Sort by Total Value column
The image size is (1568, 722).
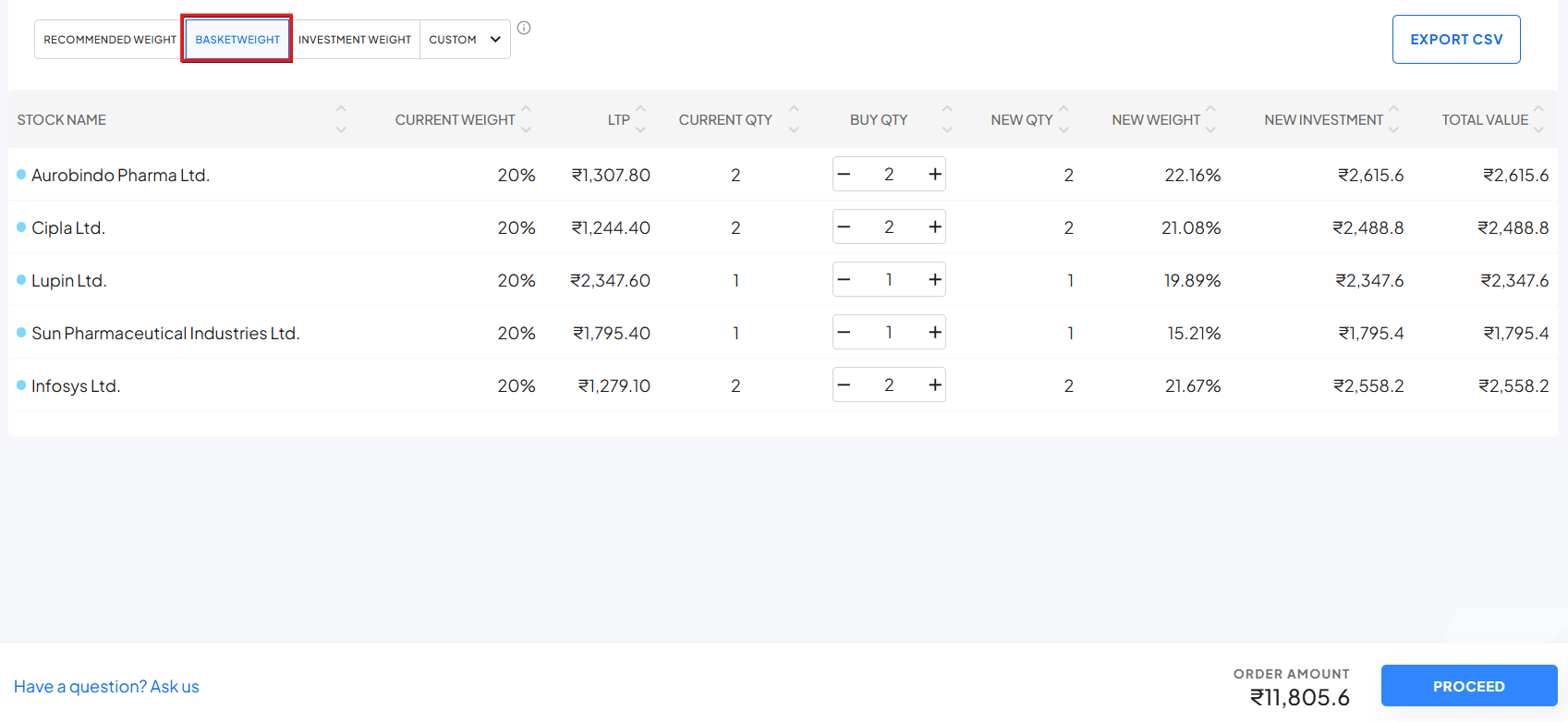[x=1538, y=119]
